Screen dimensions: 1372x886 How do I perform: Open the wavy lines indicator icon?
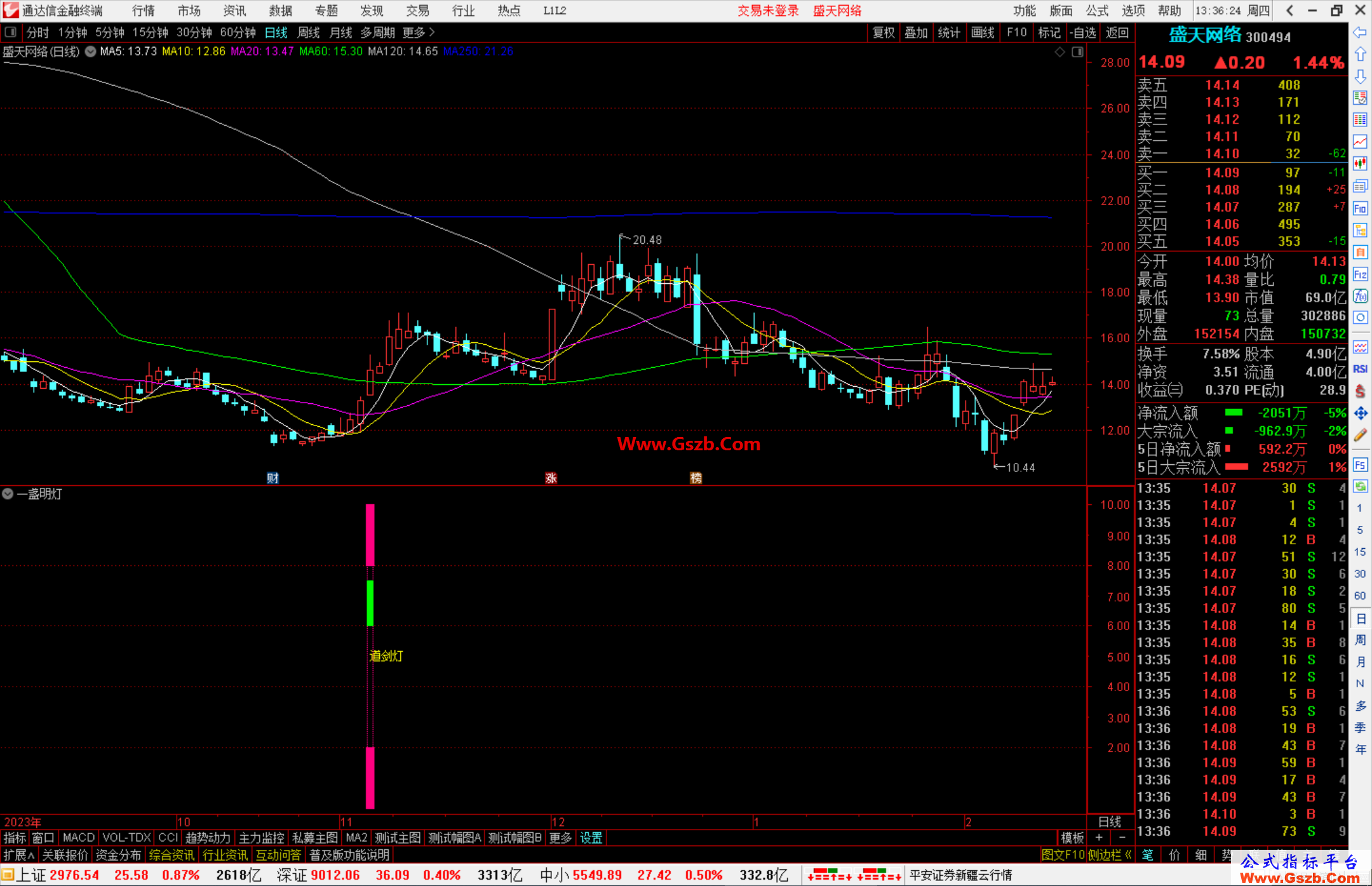click(x=1360, y=347)
